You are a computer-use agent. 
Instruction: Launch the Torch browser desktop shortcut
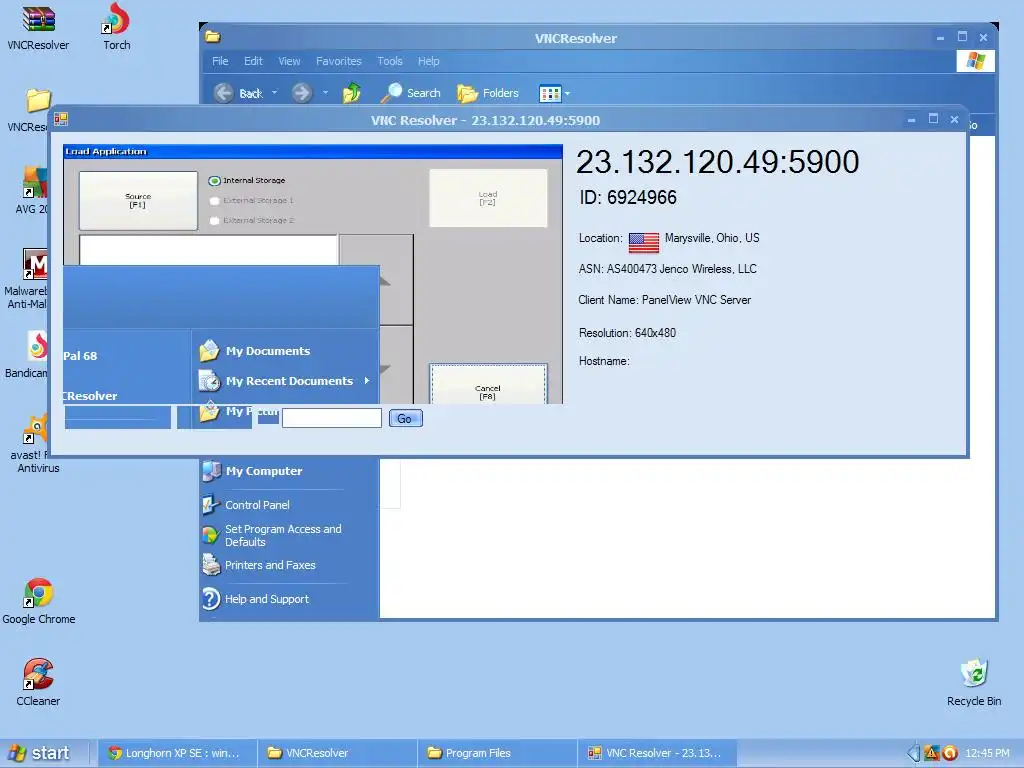point(116,19)
